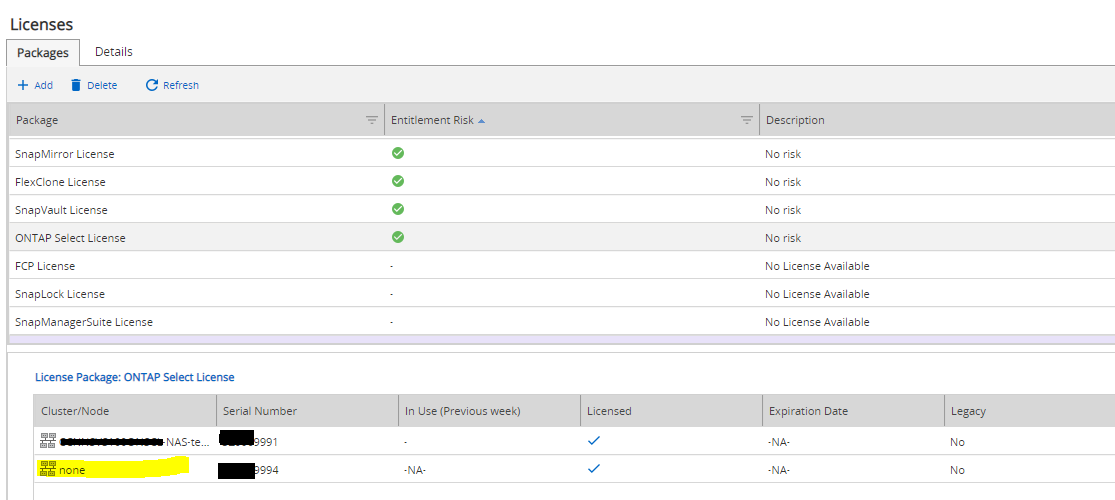Click the License Package: ONTAP Select License link

(134, 377)
